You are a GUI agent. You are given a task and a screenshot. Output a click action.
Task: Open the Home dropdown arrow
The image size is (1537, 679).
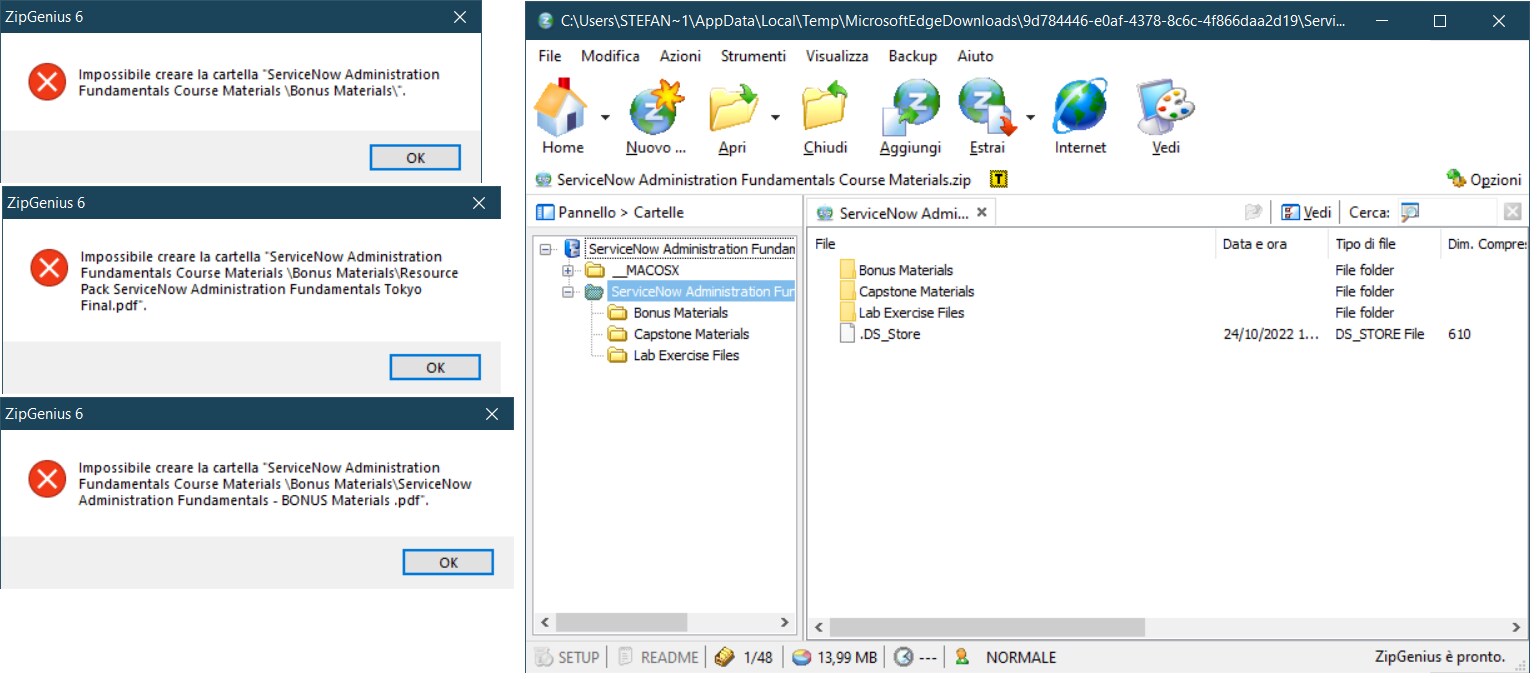(x=605, y=117)
